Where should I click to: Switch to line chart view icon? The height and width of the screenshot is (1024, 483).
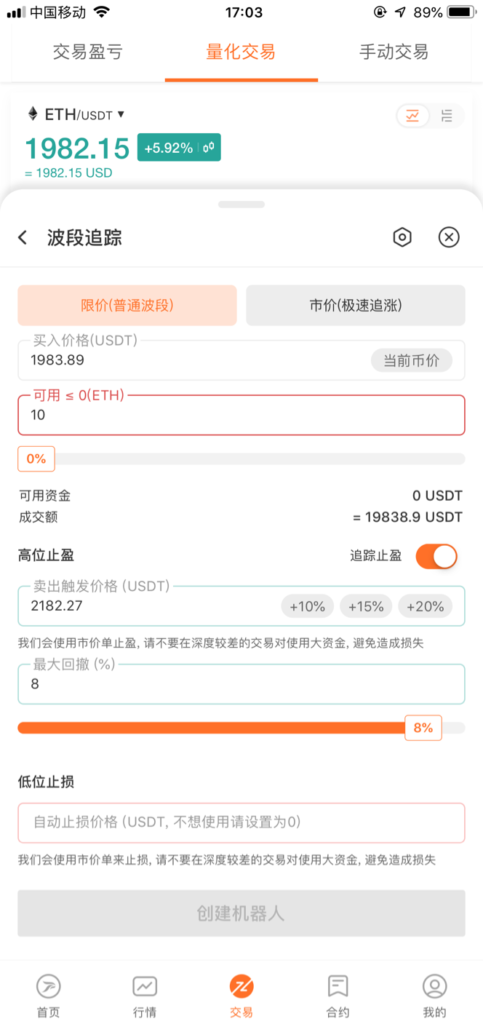coord(413,116)
